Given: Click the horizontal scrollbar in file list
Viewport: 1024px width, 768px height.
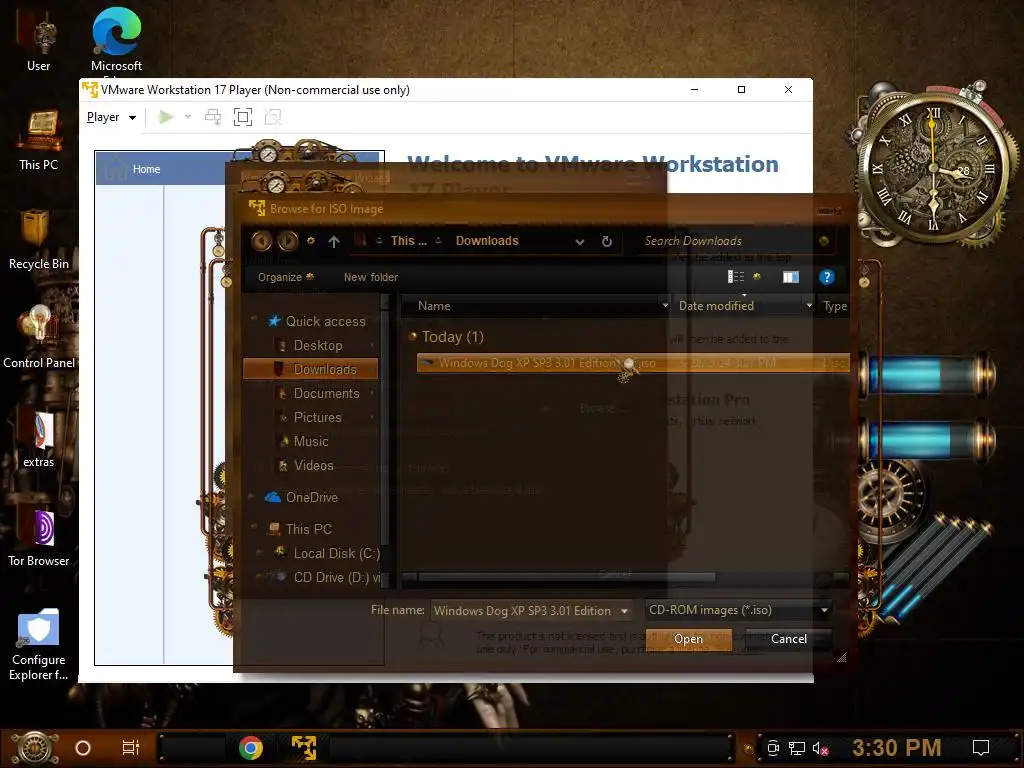Looking at the screenshot, I should coord(566,577).
